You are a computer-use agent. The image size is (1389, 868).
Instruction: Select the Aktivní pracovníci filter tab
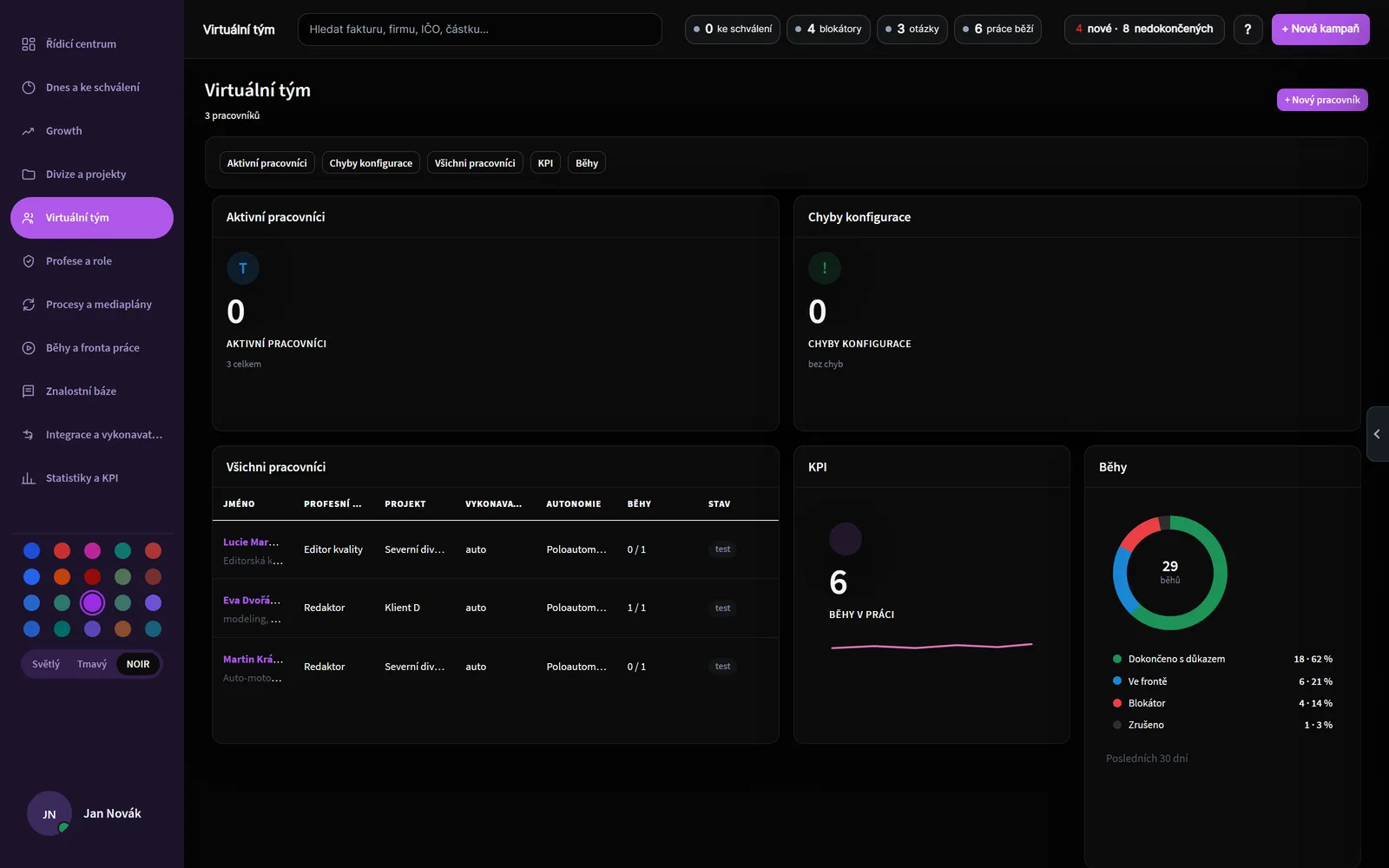click(x=267, y=163)
